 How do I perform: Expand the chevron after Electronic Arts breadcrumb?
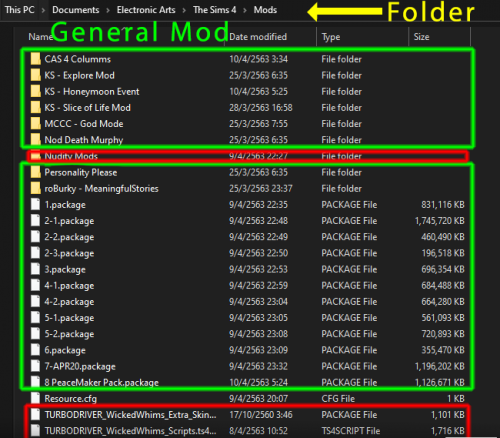coord(184,10)
